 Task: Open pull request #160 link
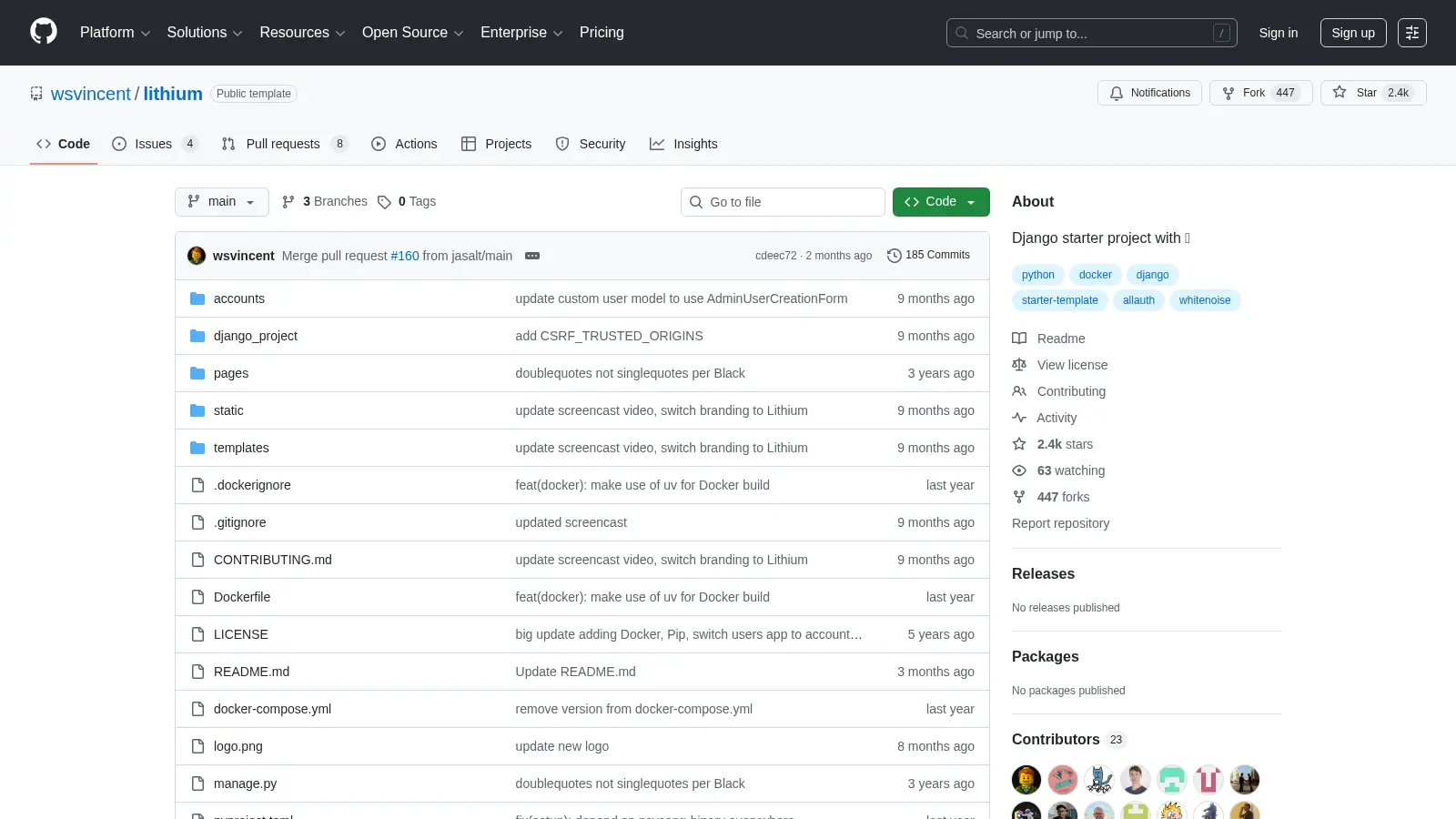405,256
